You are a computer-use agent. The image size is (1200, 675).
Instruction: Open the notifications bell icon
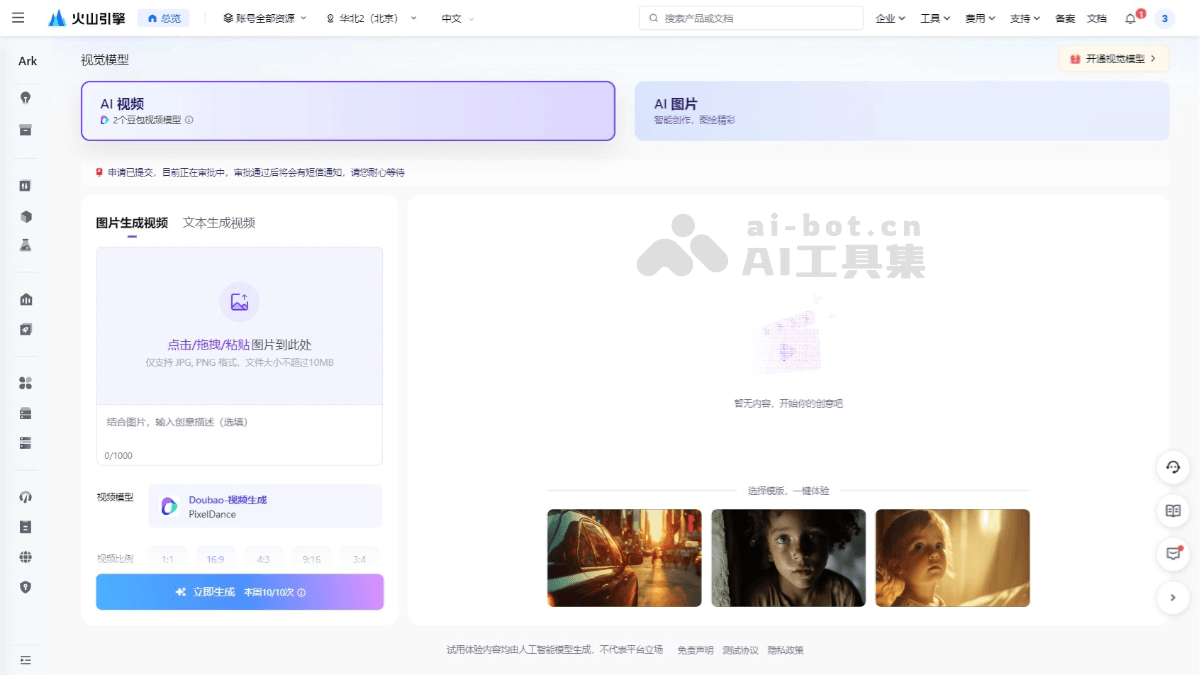pos(1129,17)
